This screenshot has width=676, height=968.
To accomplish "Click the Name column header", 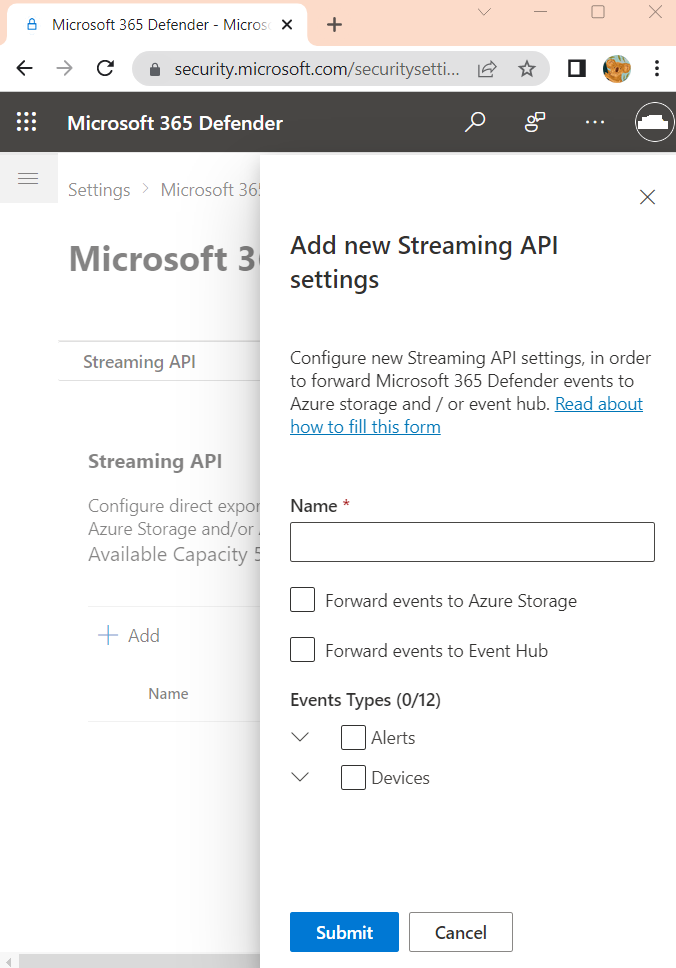I will (x=168, y=693).
